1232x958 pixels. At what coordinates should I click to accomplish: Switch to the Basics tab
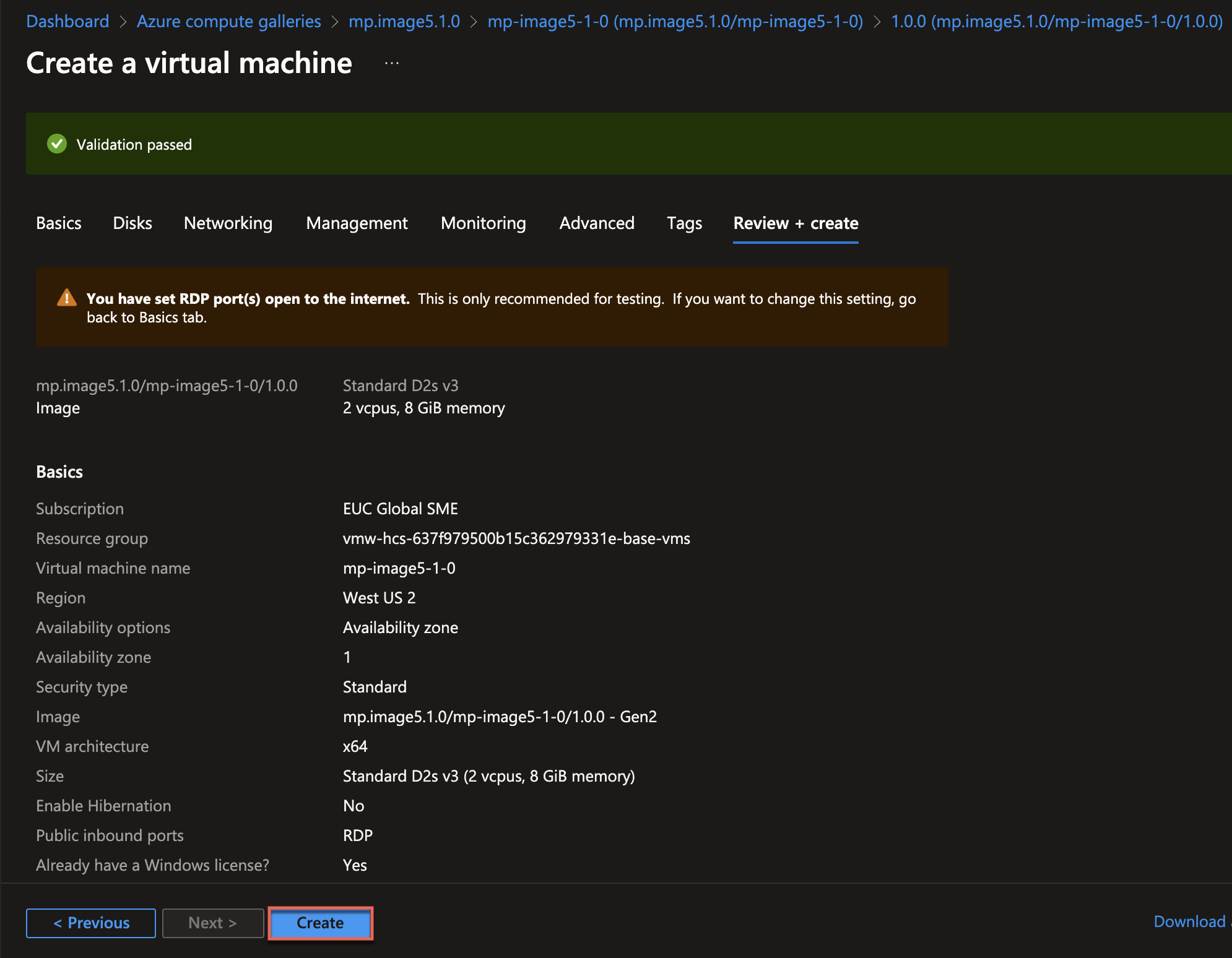(59, 223)
